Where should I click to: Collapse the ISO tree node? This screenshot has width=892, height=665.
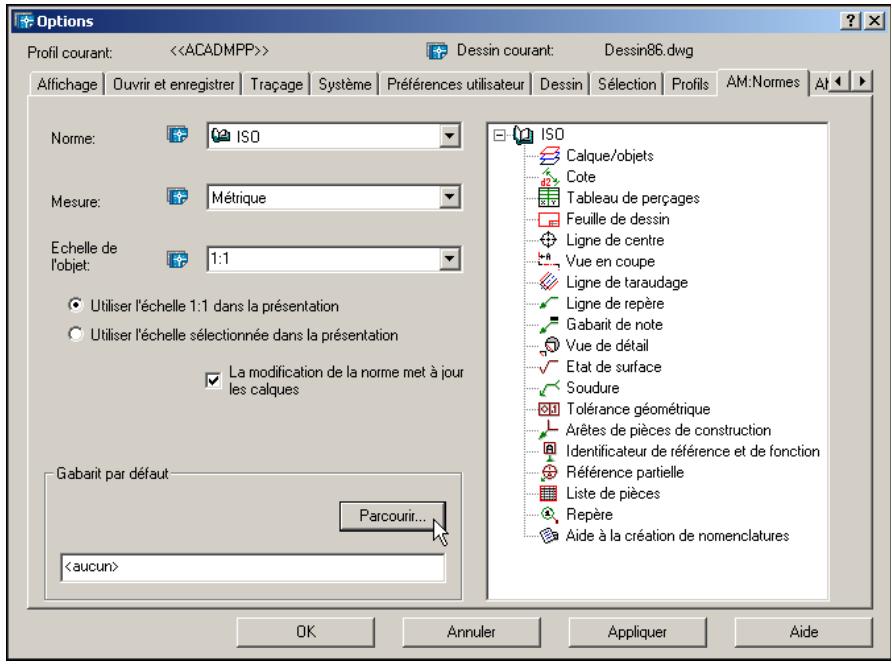[x=499, y=135]
